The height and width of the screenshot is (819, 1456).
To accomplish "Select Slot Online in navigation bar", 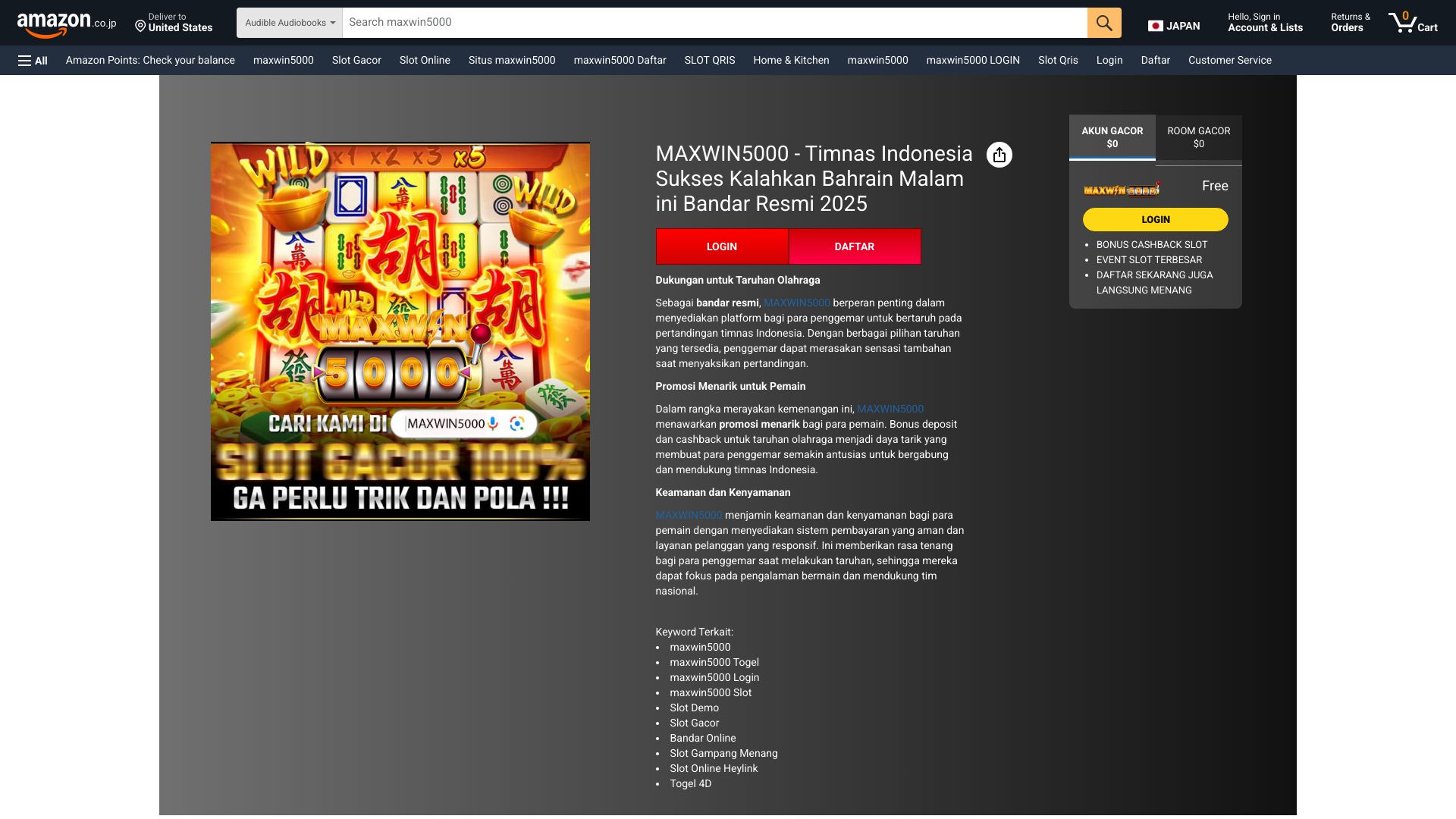I will click(425, 61).
